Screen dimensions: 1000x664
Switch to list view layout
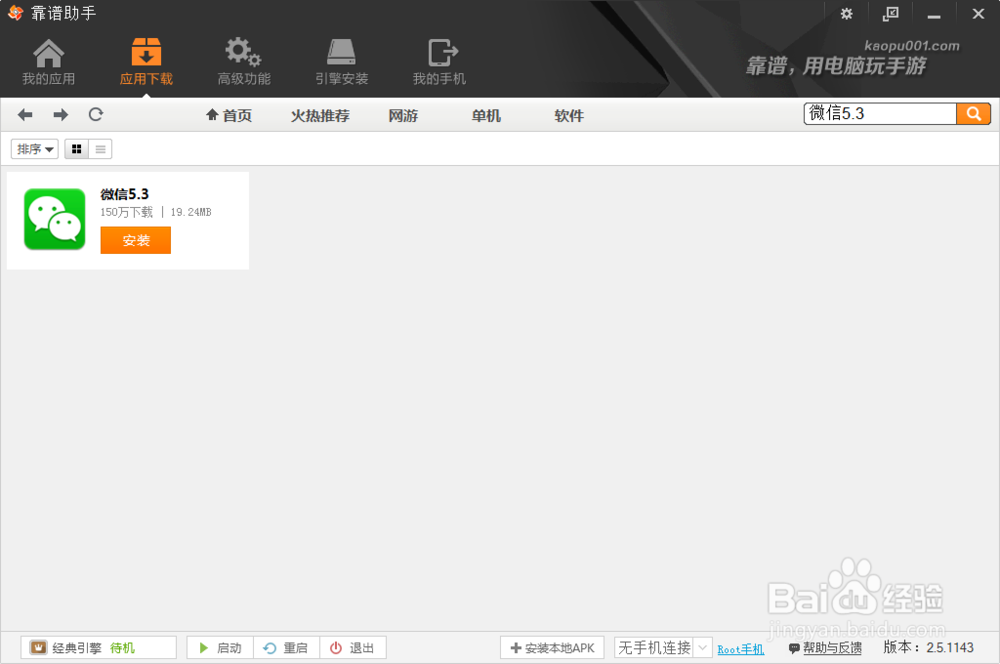coord(99,148)
